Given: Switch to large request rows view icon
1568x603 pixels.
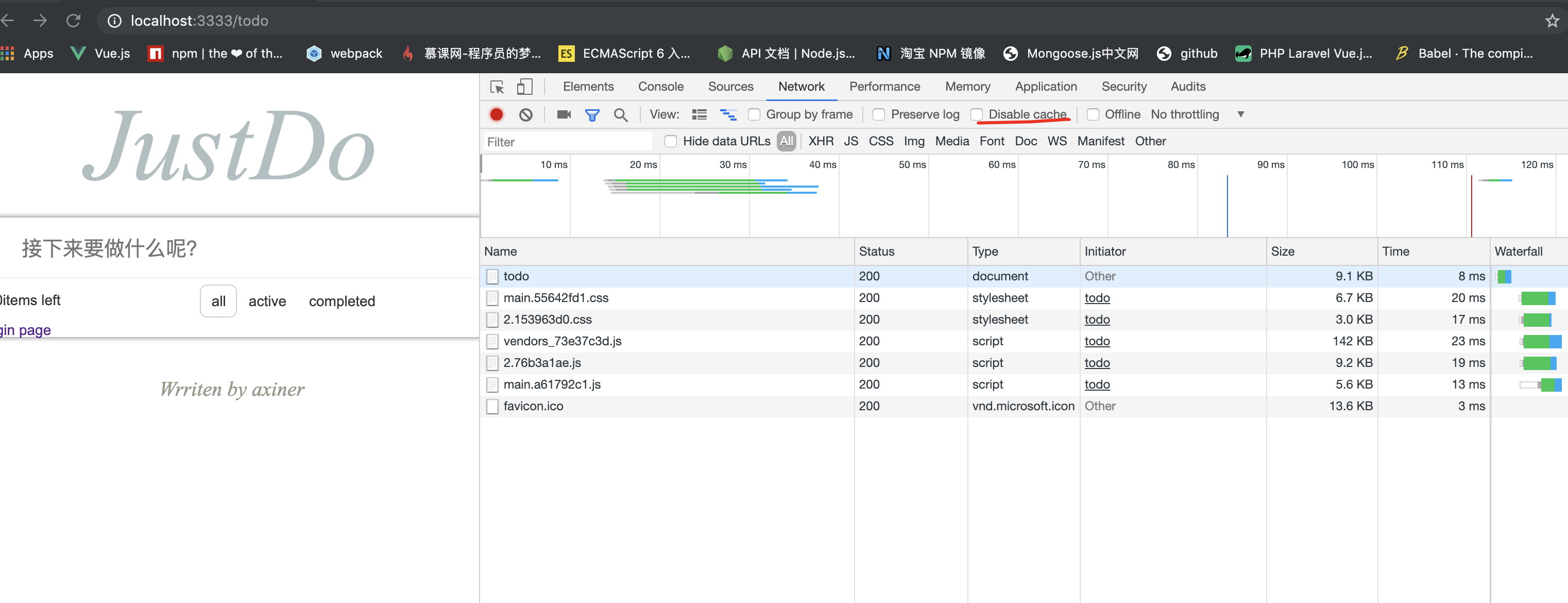Looking at the screenshot, I should click(x=700, y=114).
